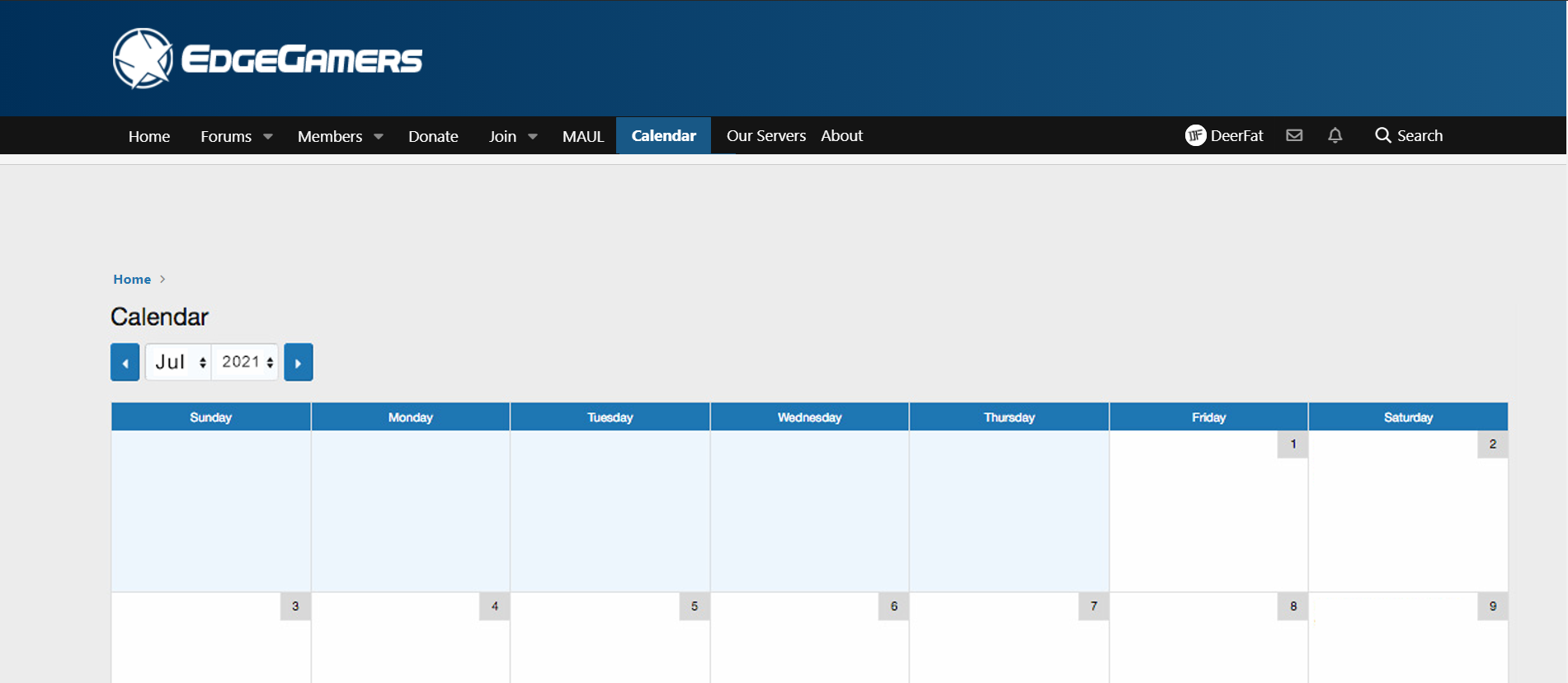Select day 7 on the calendar
1568x683 pixels.
1094,606
